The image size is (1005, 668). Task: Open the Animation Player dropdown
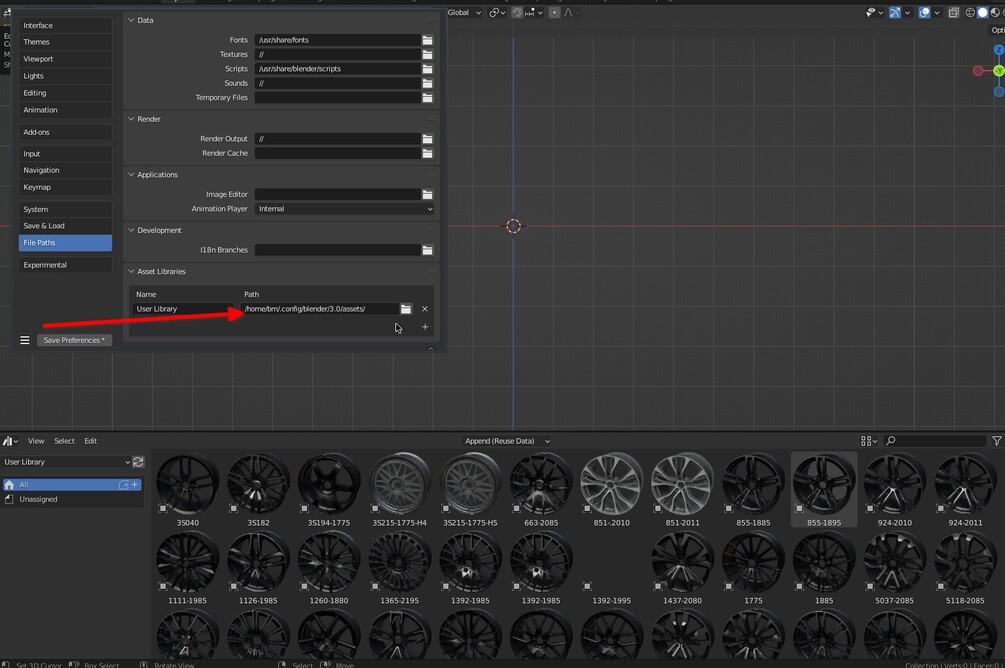click(344, 209)
